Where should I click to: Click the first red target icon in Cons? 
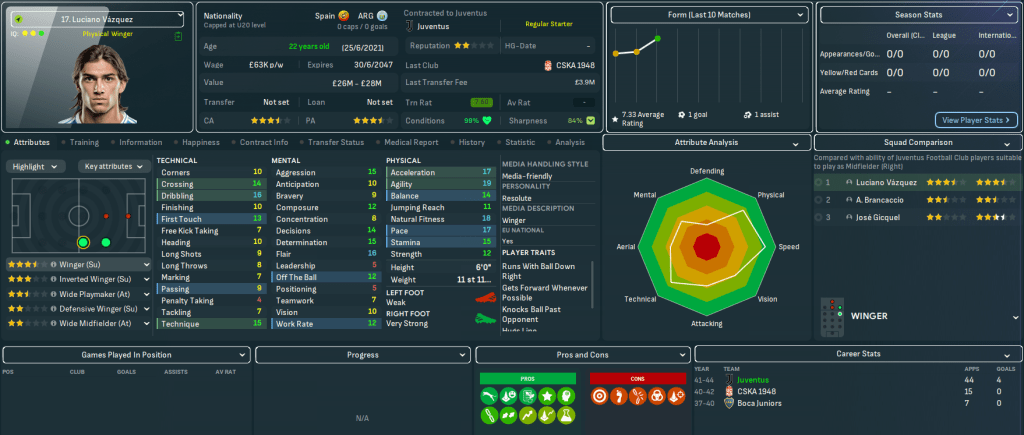(x=599, y=396)
